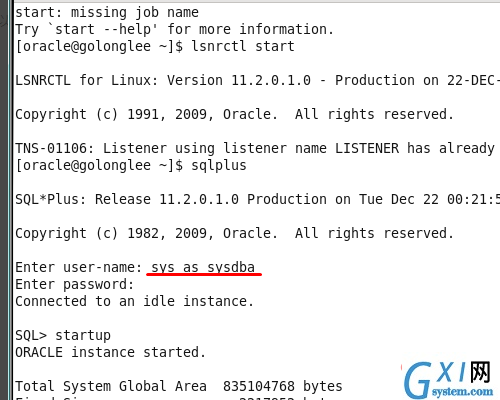This screenshot has width=500, height=400.
Task: Click the dark left window border strip
Action: [x=5, y=200]
